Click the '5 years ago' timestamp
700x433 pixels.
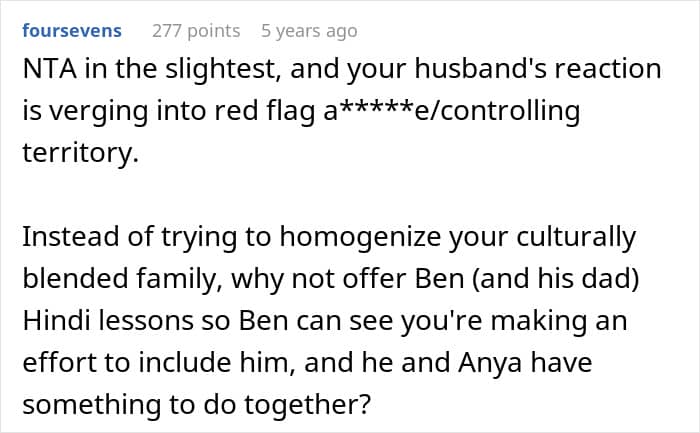tap(308, 31)
